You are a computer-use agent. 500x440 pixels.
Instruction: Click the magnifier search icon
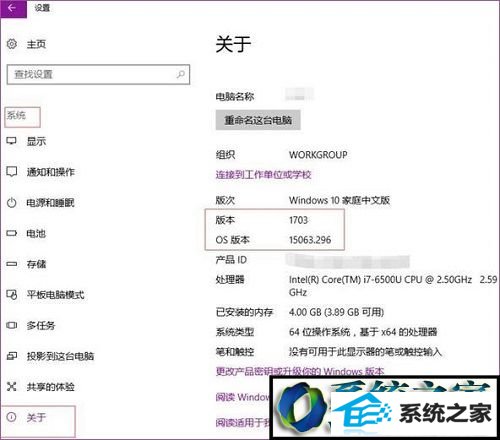(x=180, y=74)
